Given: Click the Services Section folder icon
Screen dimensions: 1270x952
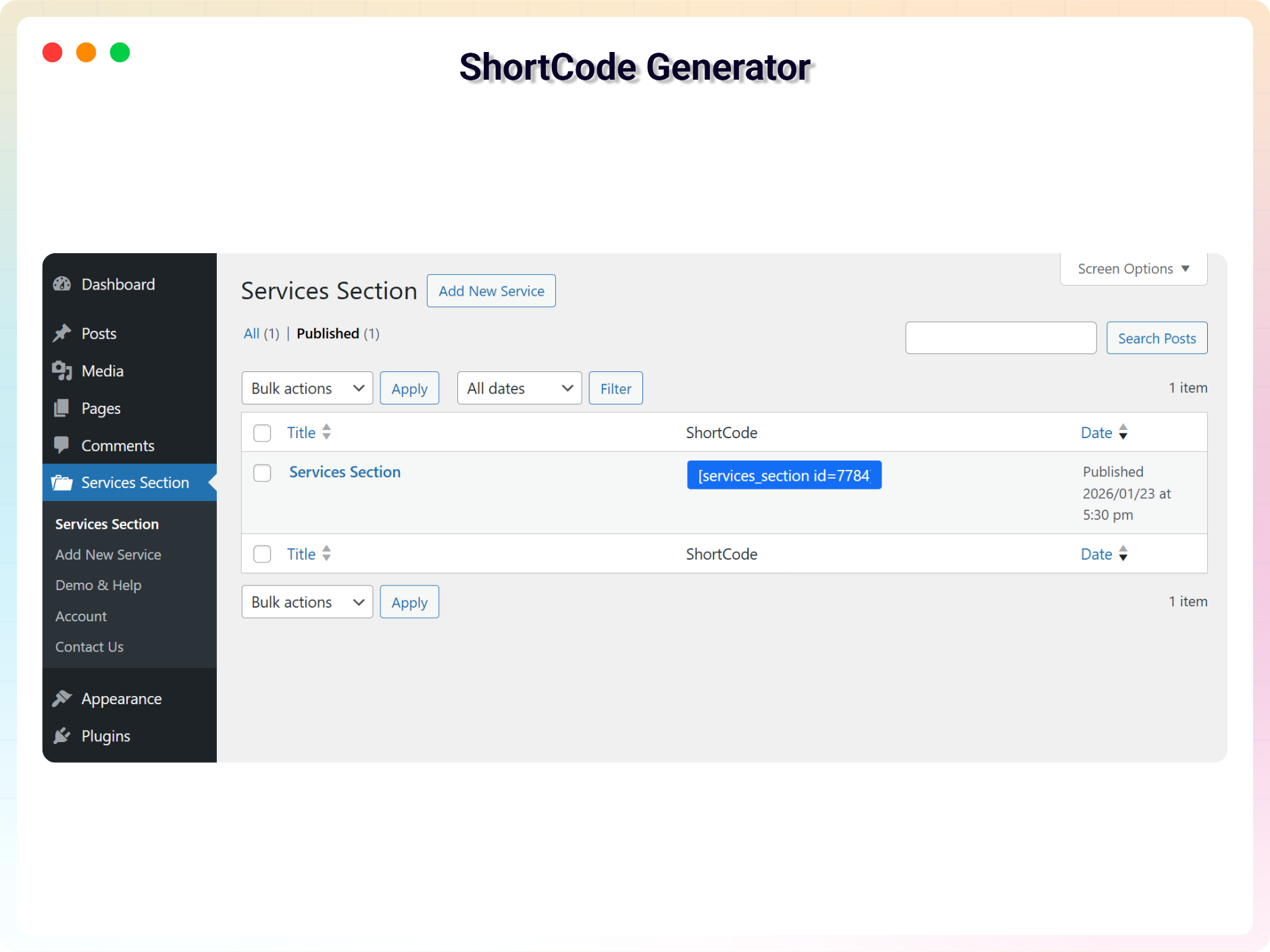Looking at the screenshot, I should (62, 483).
